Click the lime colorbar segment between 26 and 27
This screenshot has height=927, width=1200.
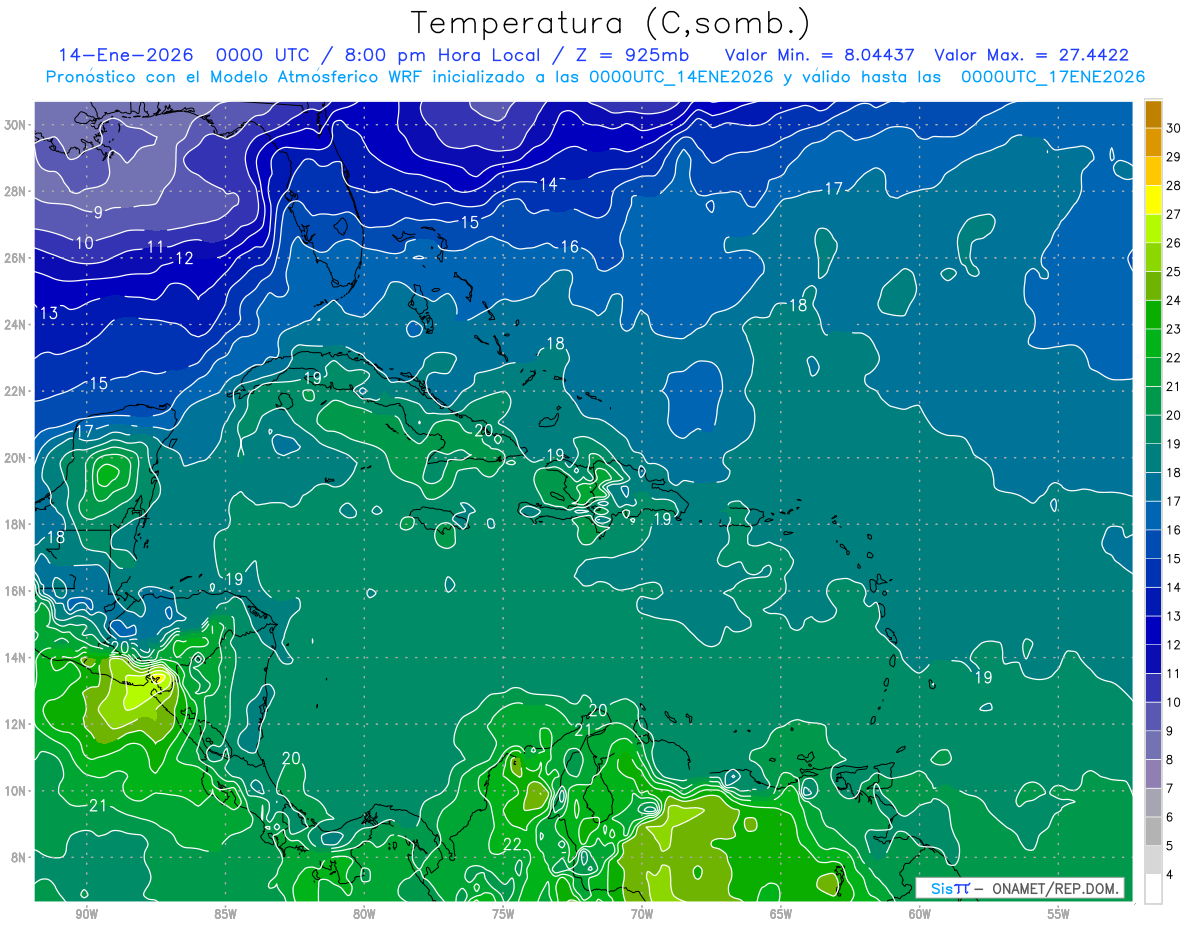click(x=1153, y=229)
